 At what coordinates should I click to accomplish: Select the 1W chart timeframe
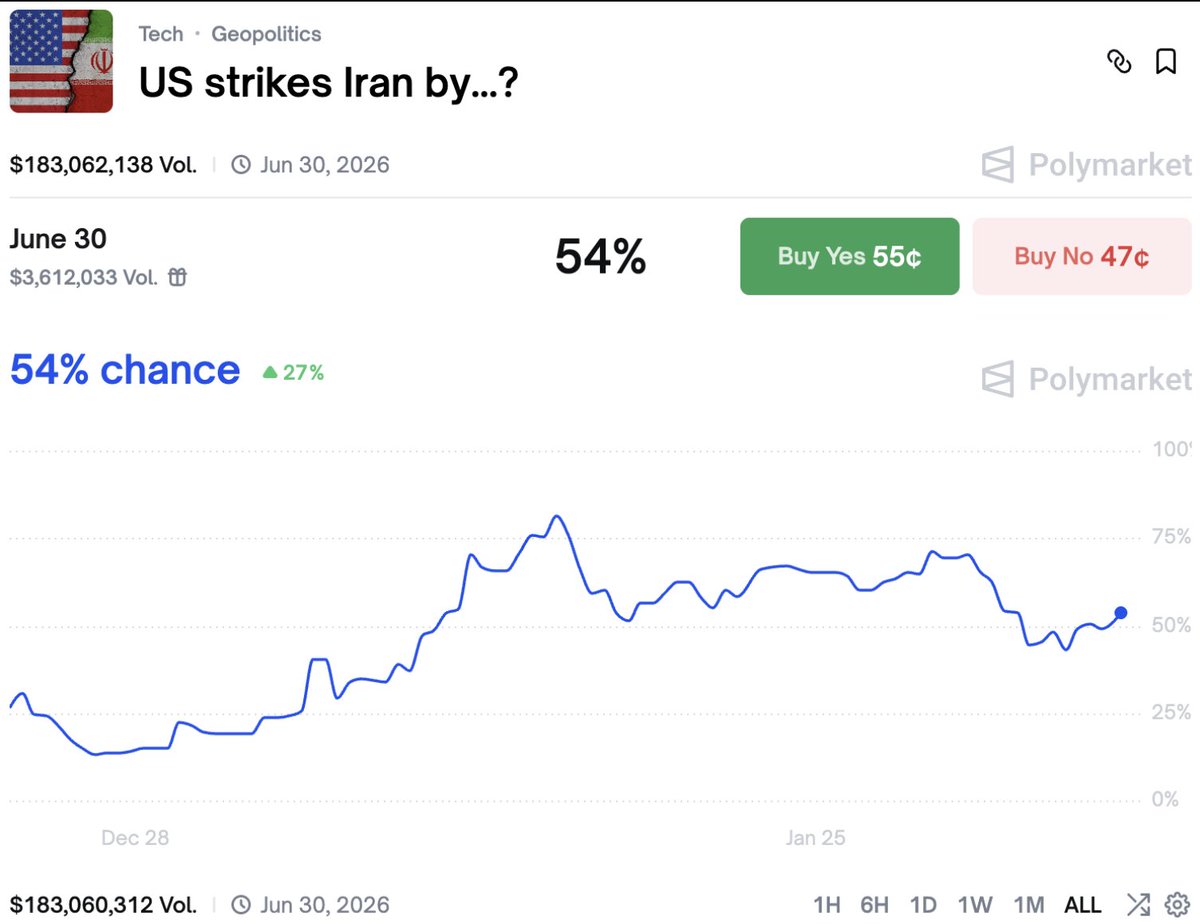tap(974, 905)
